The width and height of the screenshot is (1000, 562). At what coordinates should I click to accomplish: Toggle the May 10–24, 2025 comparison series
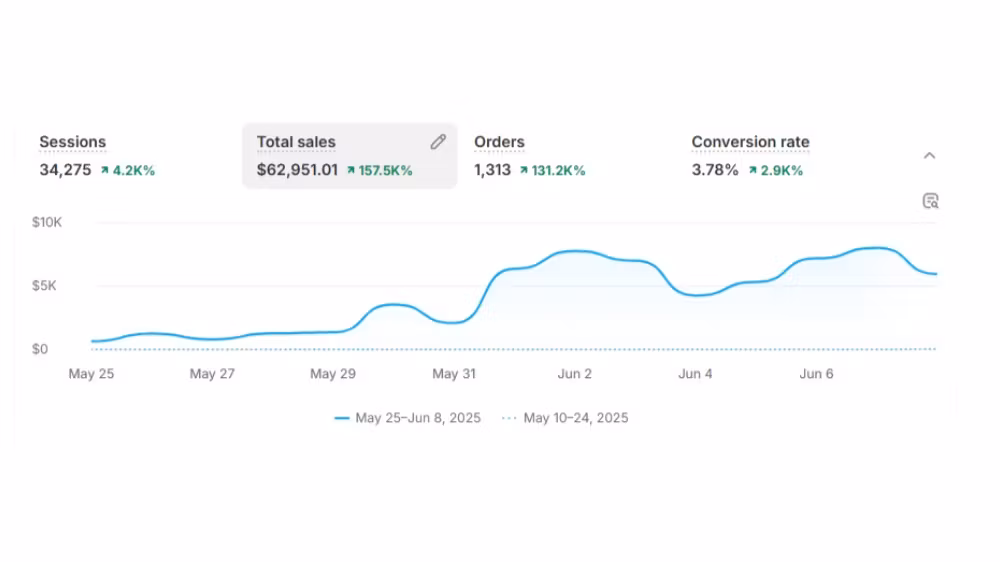point(575,418)
